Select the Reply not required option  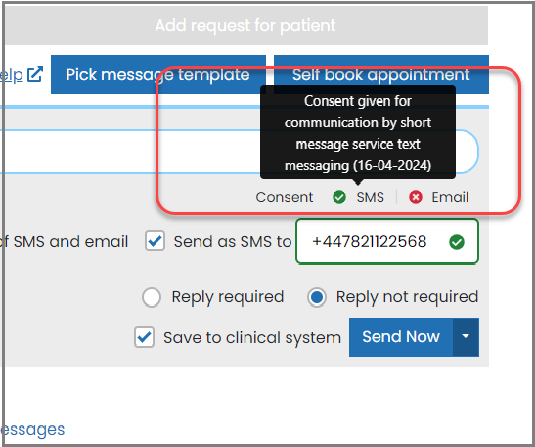[317, 297]
